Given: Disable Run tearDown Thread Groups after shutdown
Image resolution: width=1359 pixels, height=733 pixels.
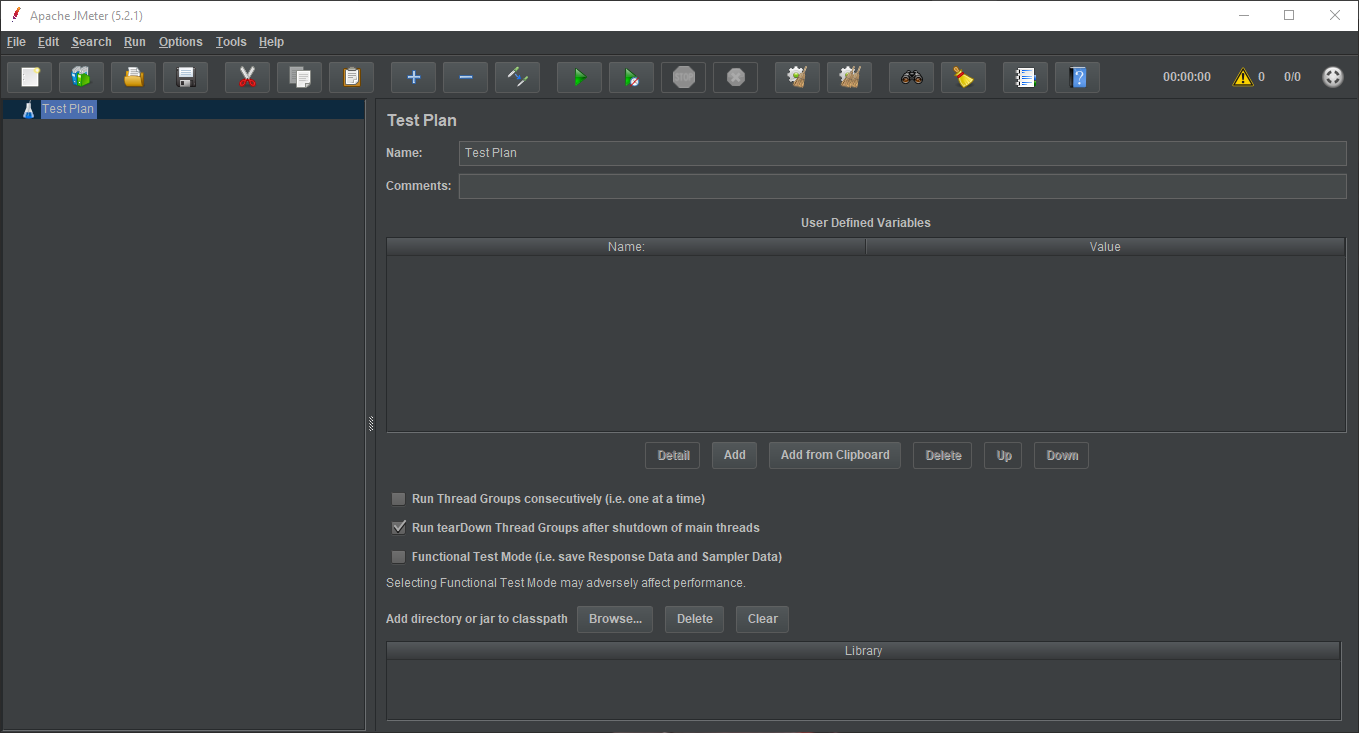Looking at the screenshot, I should (x=398, y=527).
